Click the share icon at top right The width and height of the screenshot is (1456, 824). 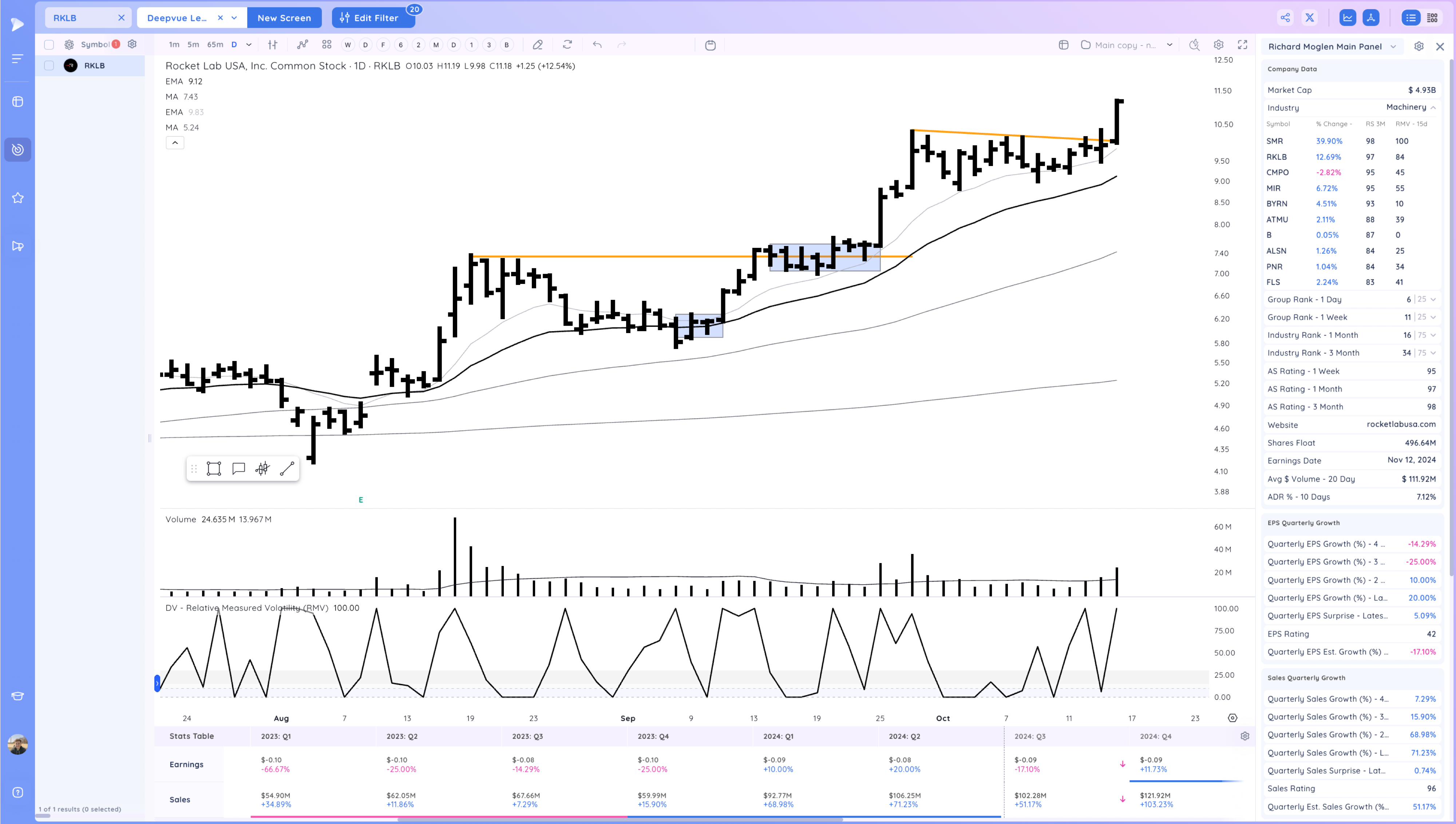tap(1285, 18)
